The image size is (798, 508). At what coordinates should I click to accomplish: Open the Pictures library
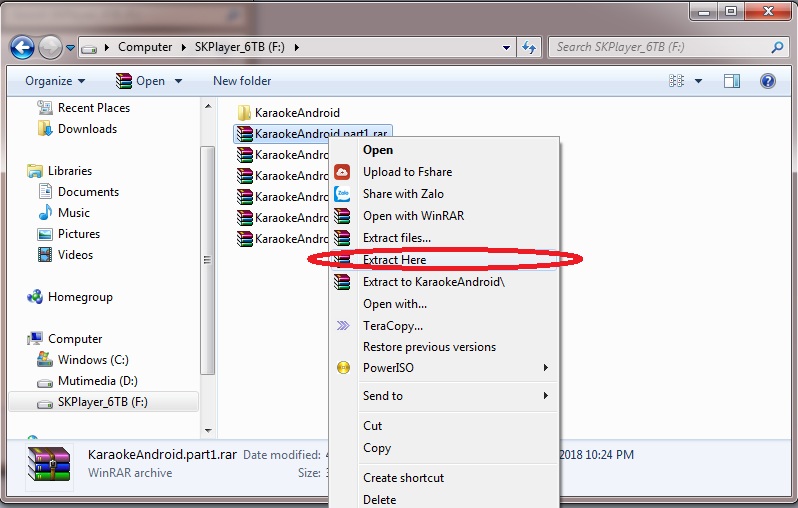(x=69, y=234)
